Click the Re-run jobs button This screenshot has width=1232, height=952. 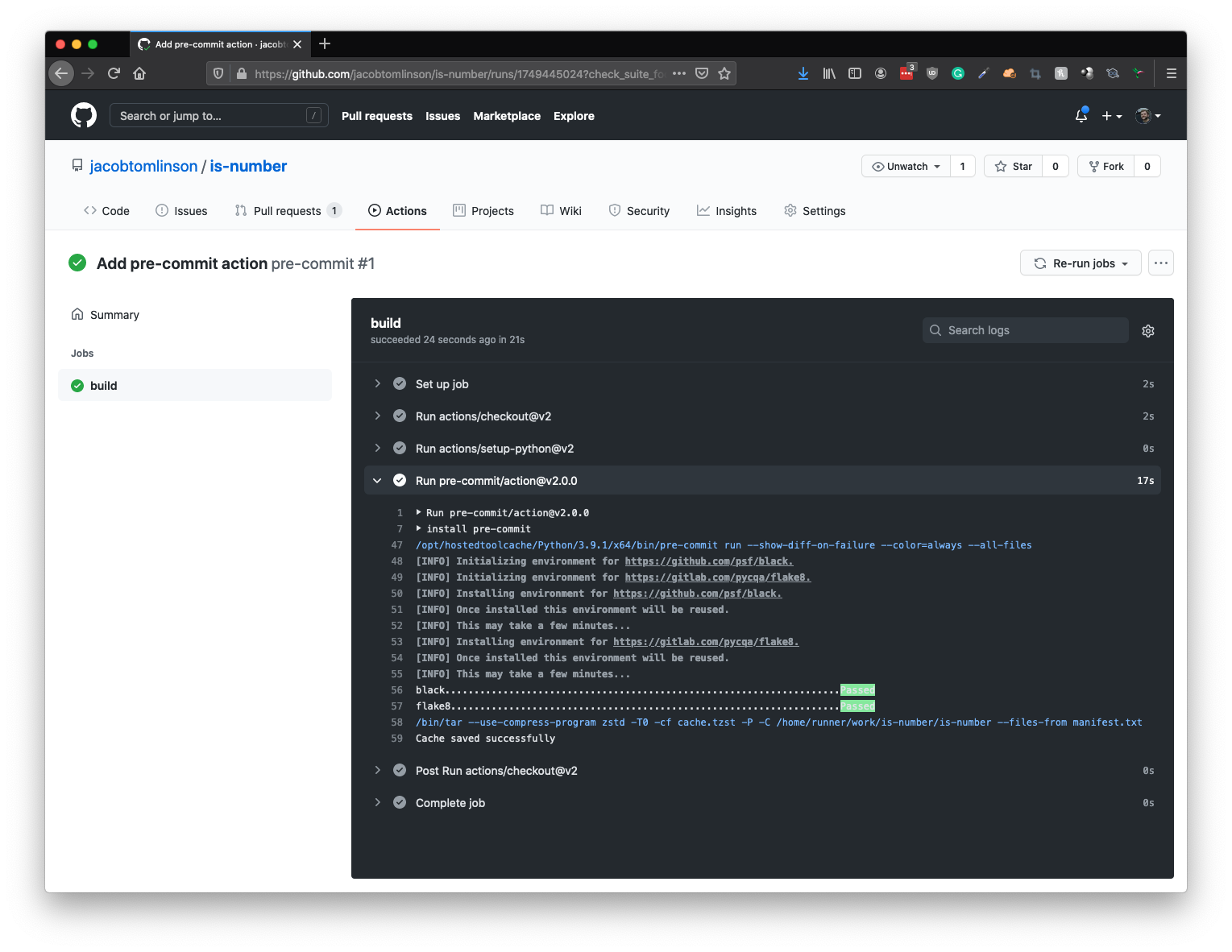1080,263
